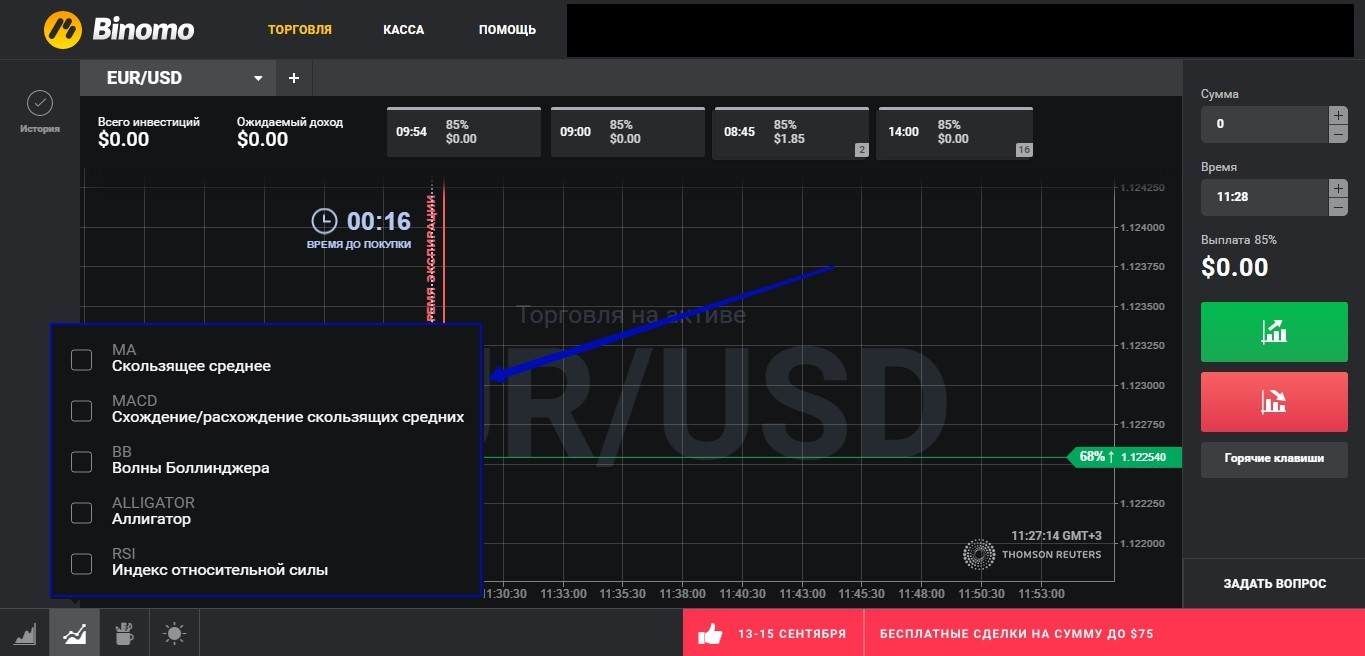Decrease Время with the minus stepper
This screenshot has width=1365, height=656.
click(1338, 207)
